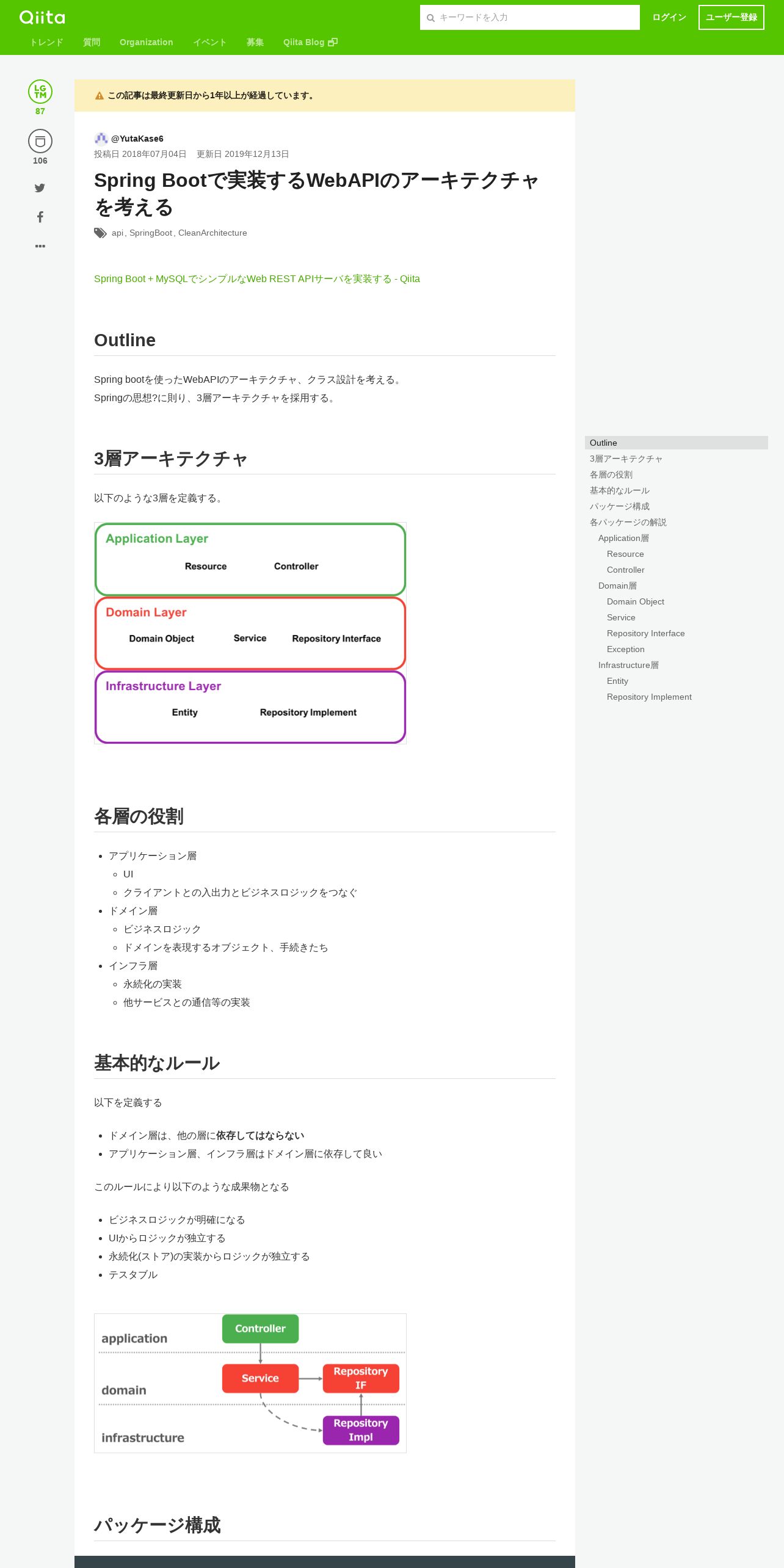The height and width of the screenshot is (1568, 784).
Task: Click the stock count 106
Action: pos(40,161)
